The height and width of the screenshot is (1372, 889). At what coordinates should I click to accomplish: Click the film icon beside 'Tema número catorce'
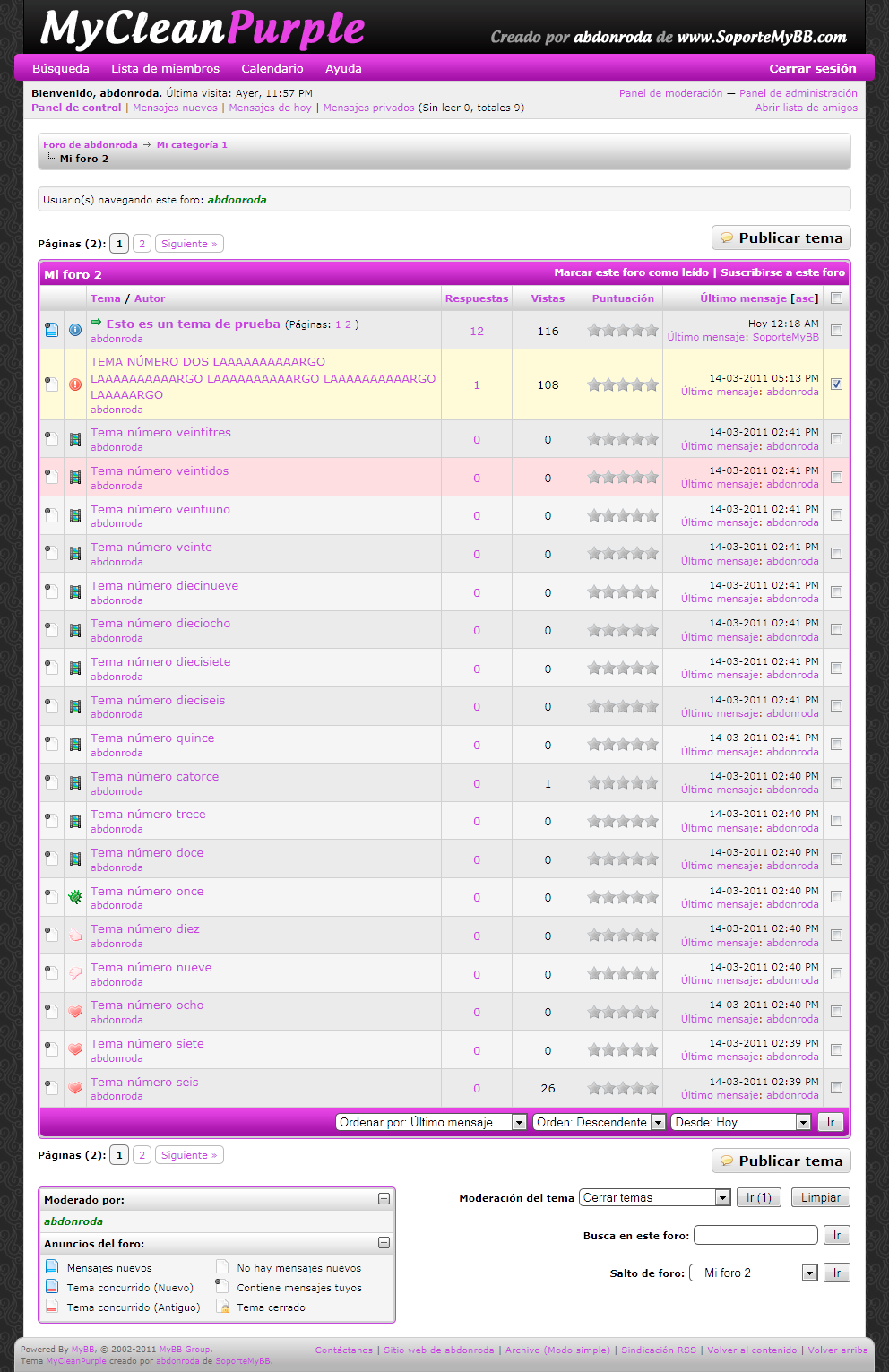click(x=75, y=783)
